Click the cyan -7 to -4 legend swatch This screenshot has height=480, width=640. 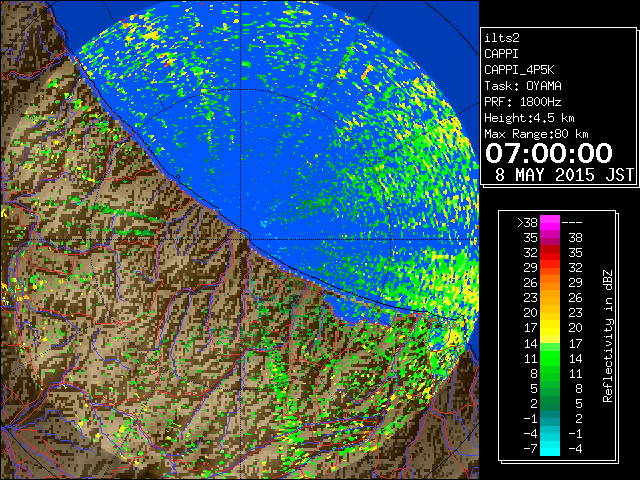[x=550, y=448]
